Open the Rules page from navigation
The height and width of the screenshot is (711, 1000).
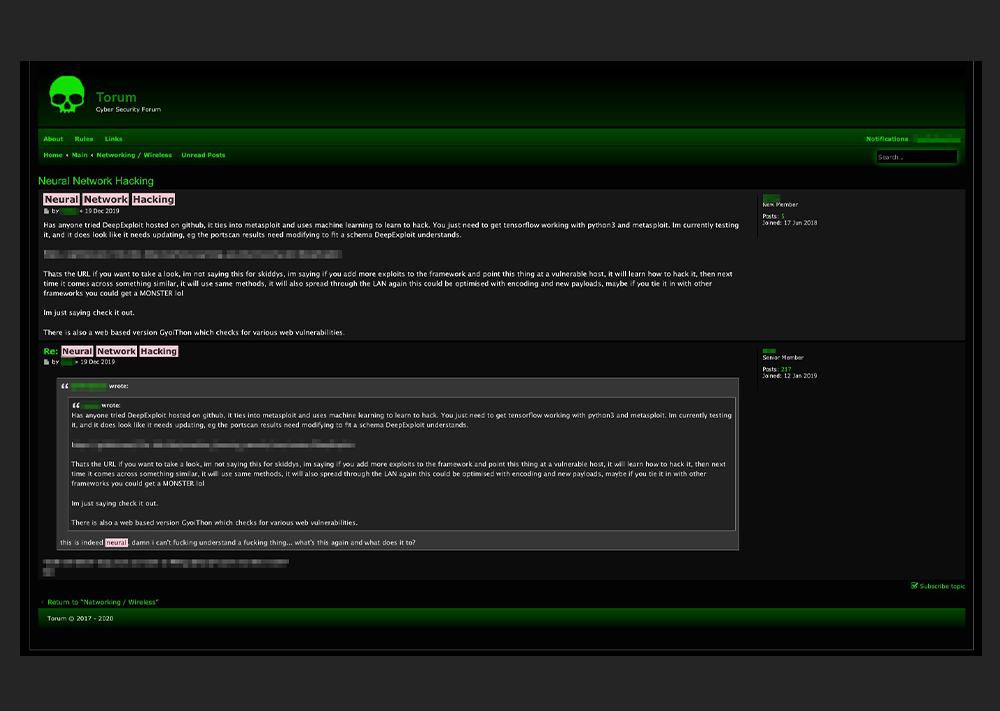(84, 139)
